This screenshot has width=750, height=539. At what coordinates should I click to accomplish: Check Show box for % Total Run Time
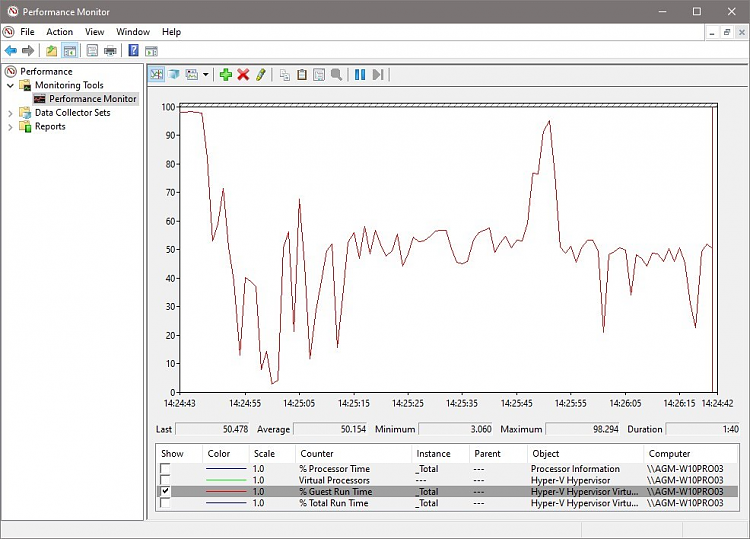point(165,503)
